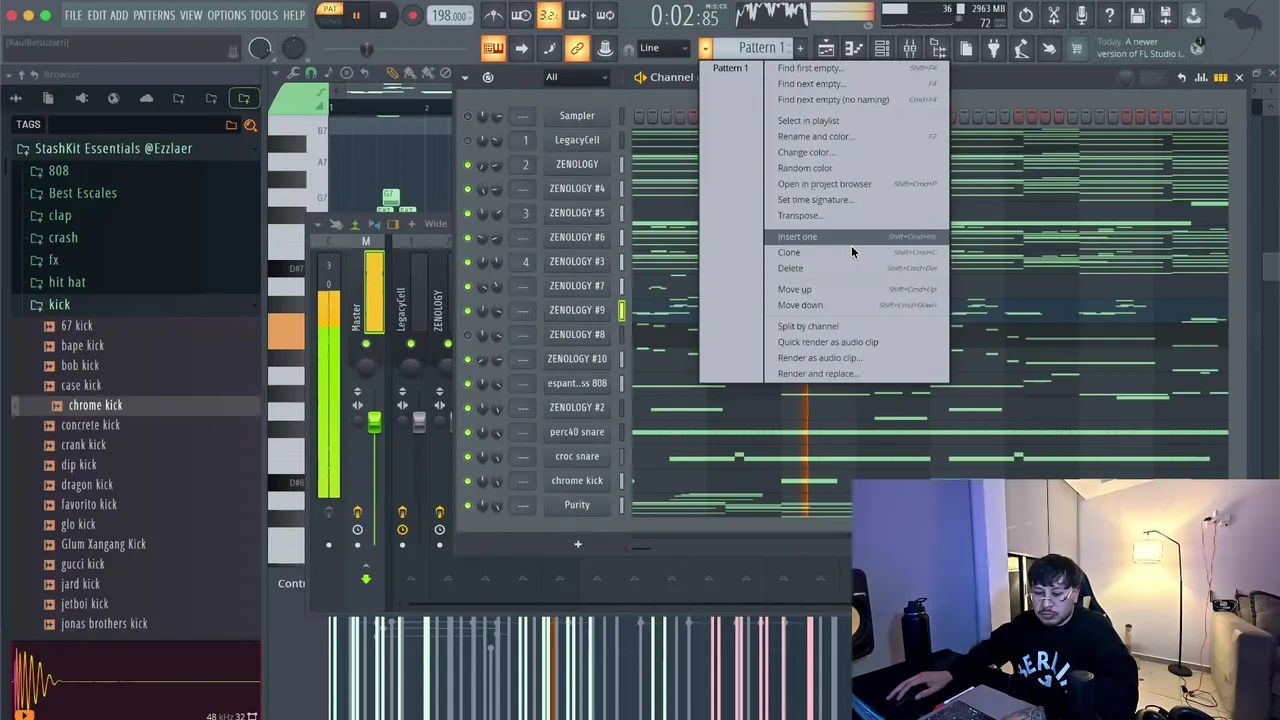Click the audio editor scissors icon

(x=1054, y=16)
